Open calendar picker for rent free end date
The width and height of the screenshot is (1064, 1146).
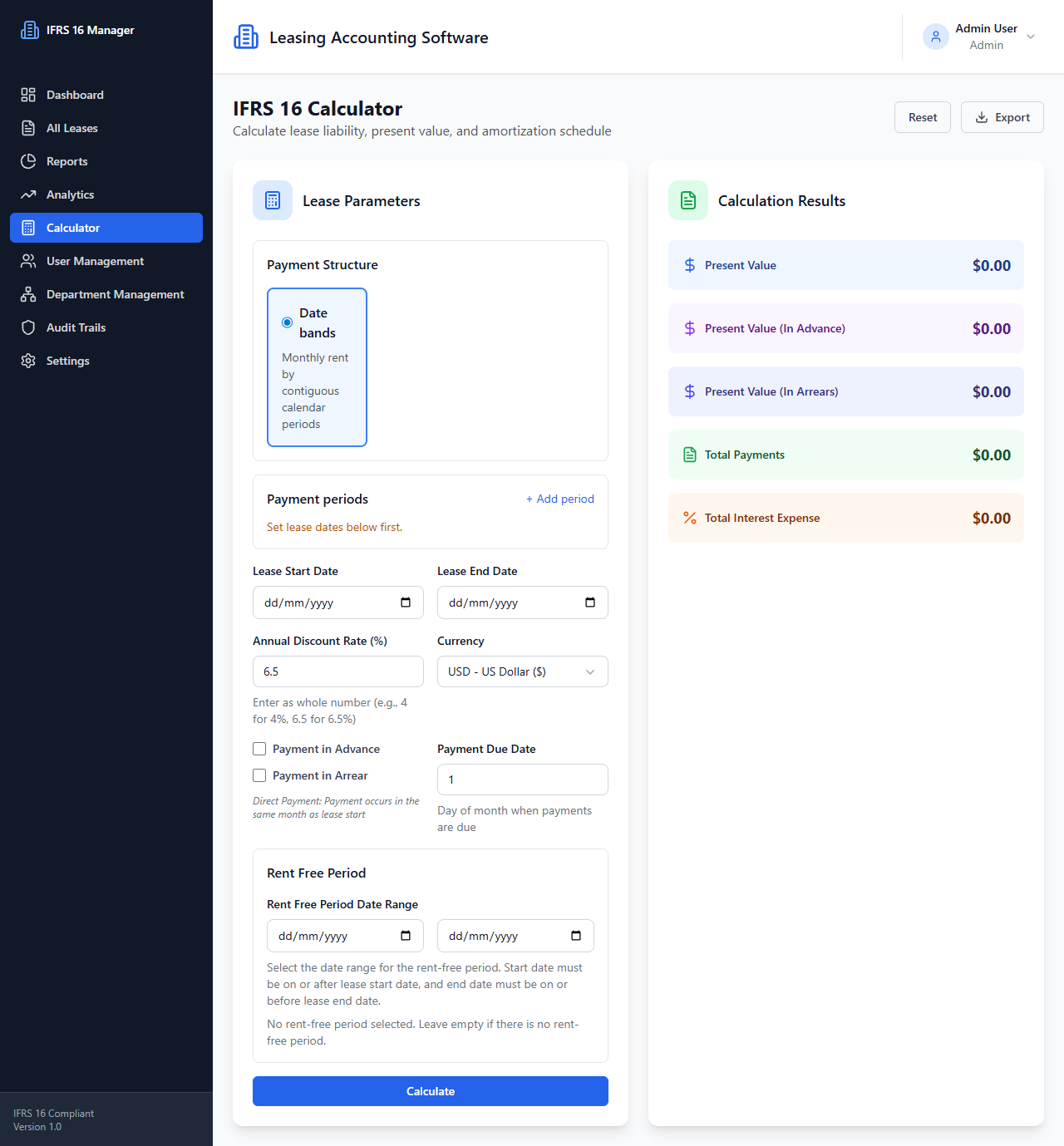[x=576, y=936]
